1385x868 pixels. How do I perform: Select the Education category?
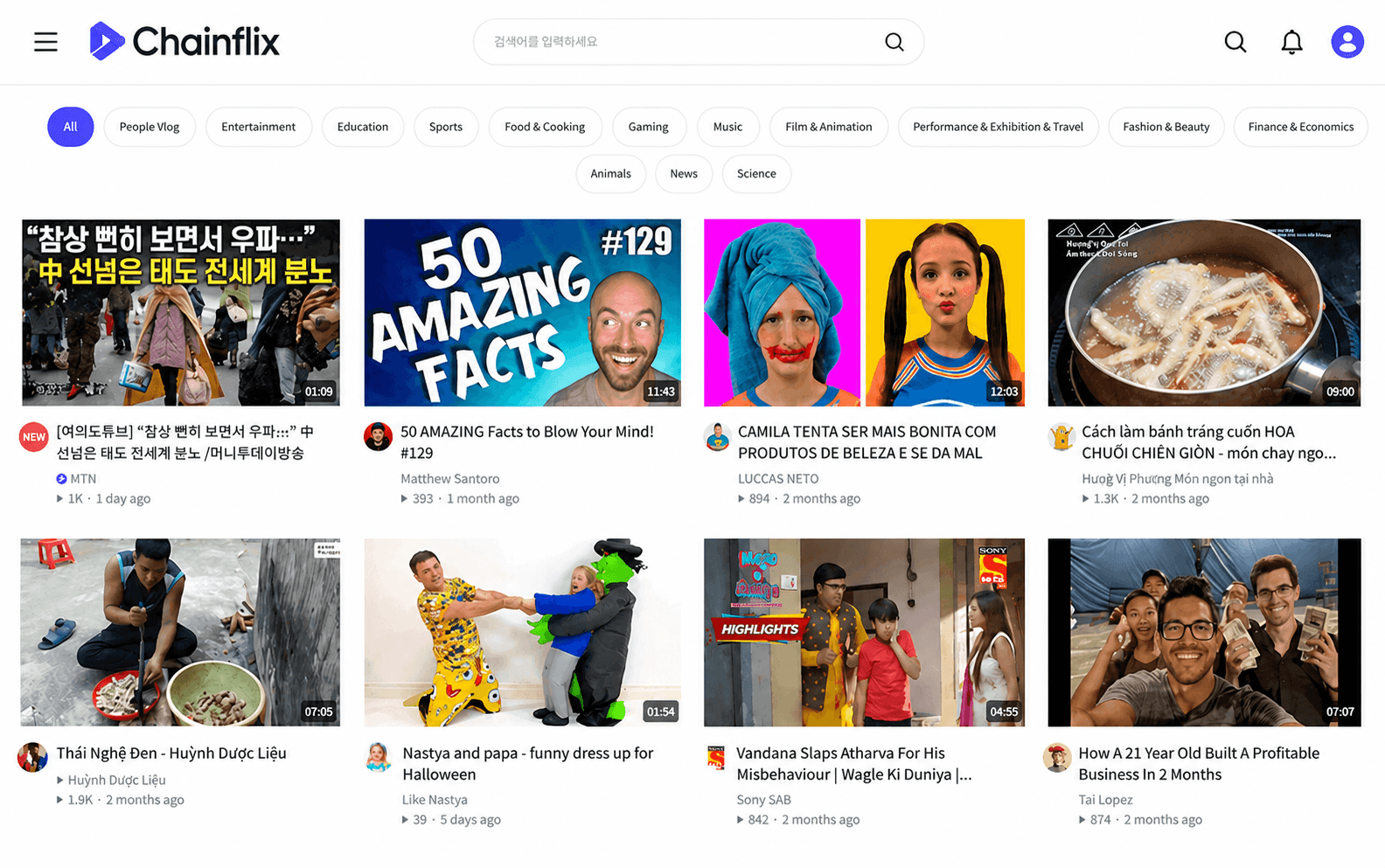(363, 127)
